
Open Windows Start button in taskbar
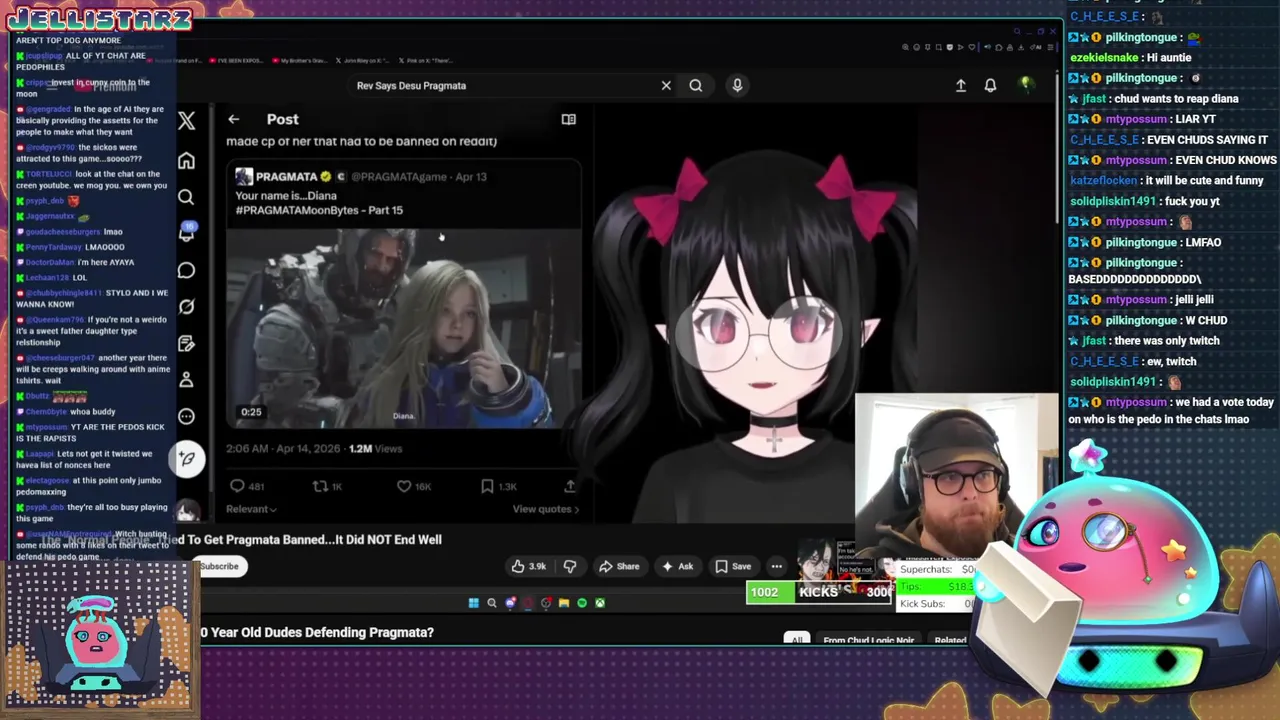[473, 603]
